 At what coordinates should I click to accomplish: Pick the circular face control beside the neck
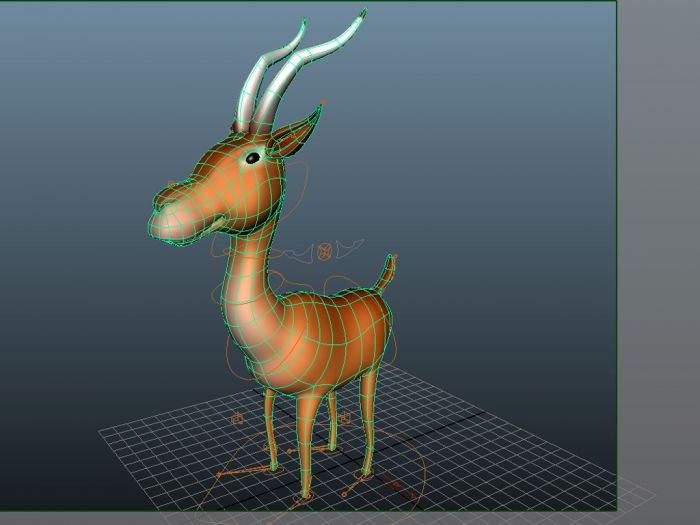325,251
